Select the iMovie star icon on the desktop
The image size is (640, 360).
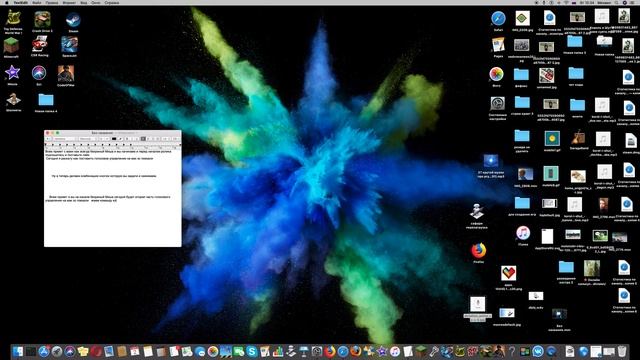(12, 73)
